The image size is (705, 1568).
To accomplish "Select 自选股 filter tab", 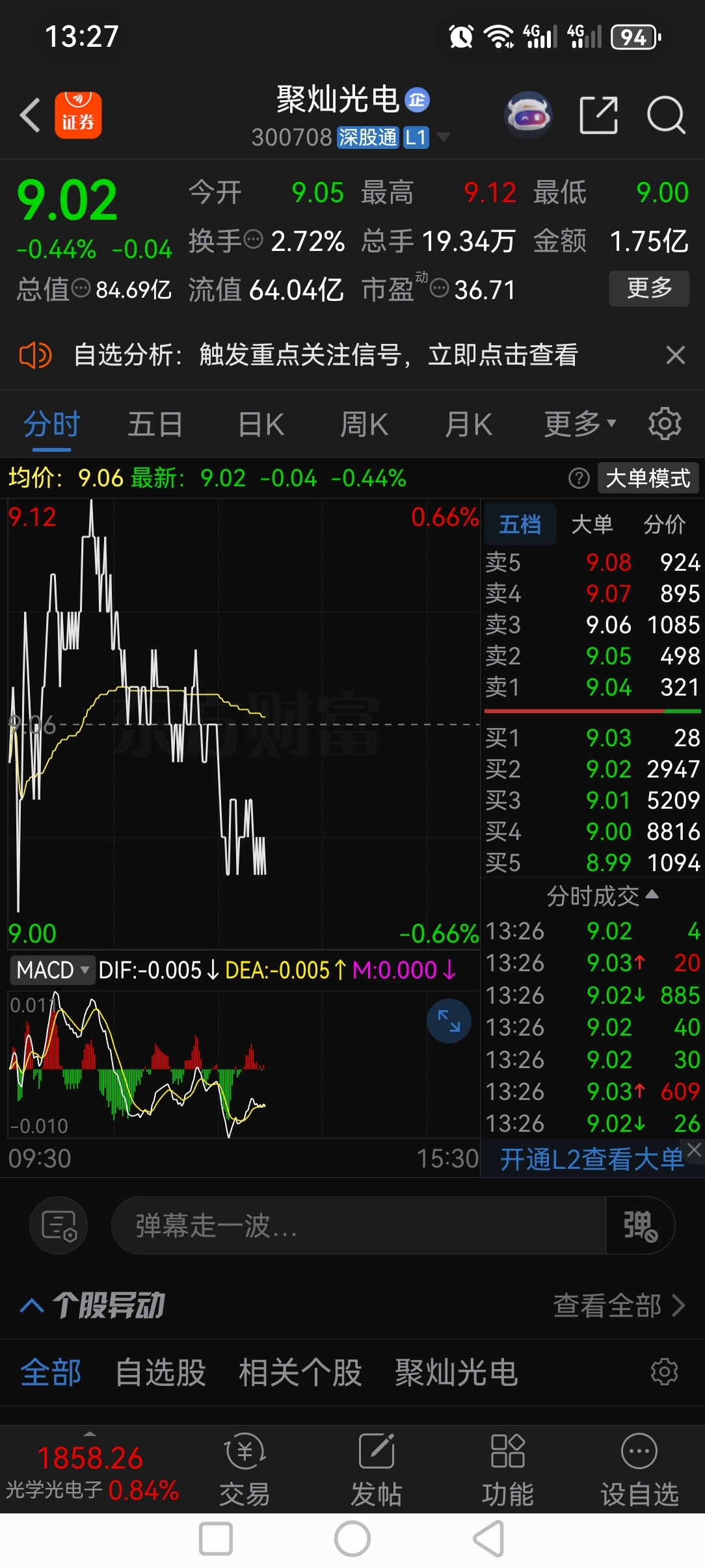I will (x=161, y=1372).
